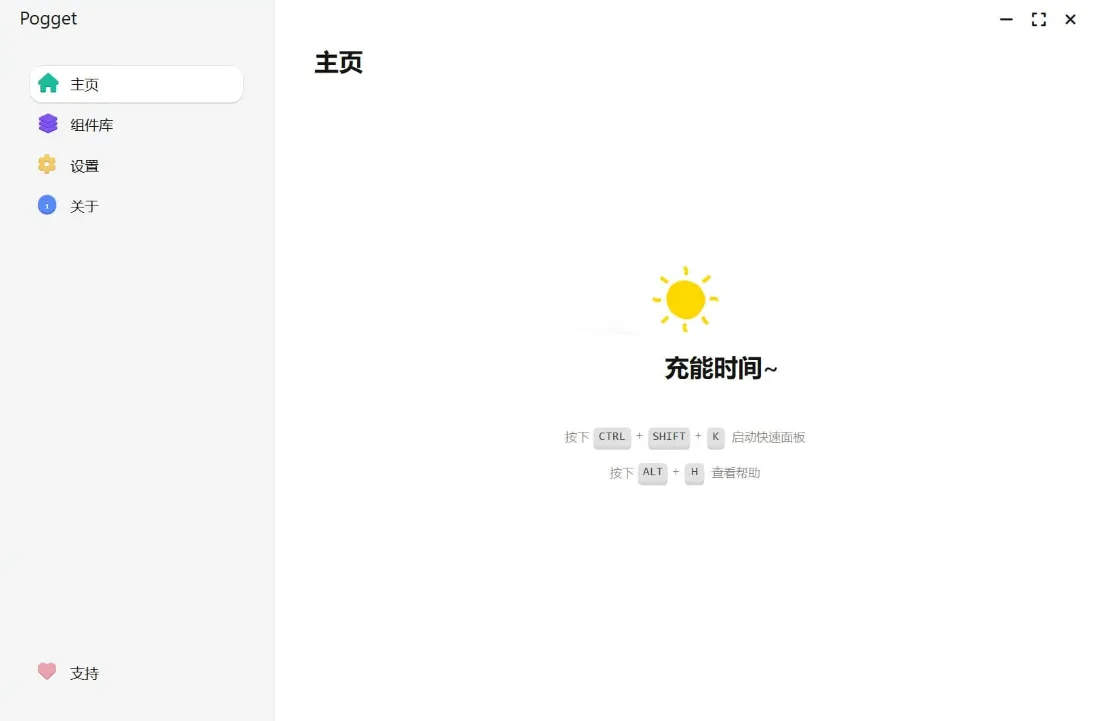Click the SHIFT key hint badge
1093x721 pixels.
click(668, 437)
